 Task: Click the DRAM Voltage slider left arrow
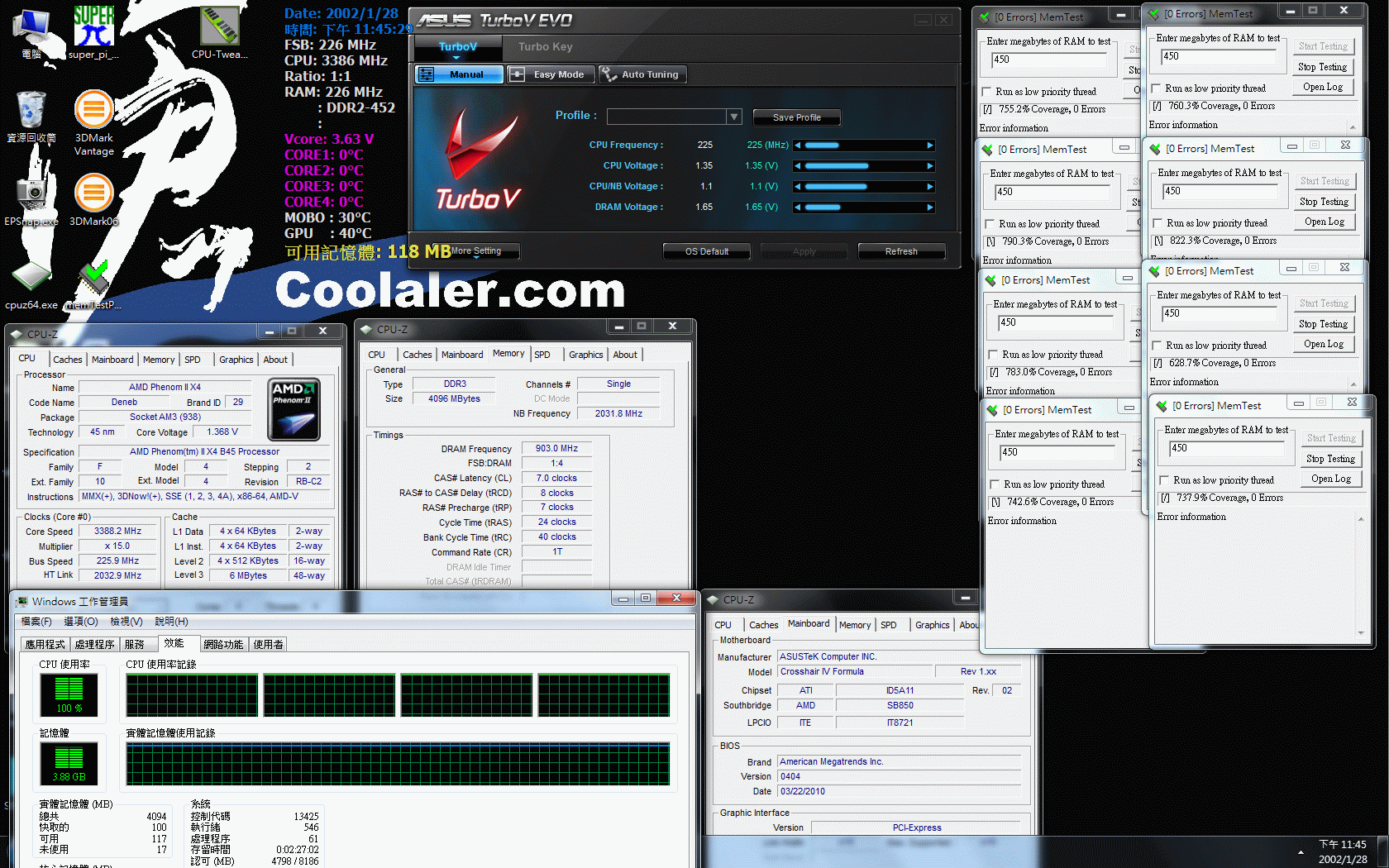[x=798, y=207]
